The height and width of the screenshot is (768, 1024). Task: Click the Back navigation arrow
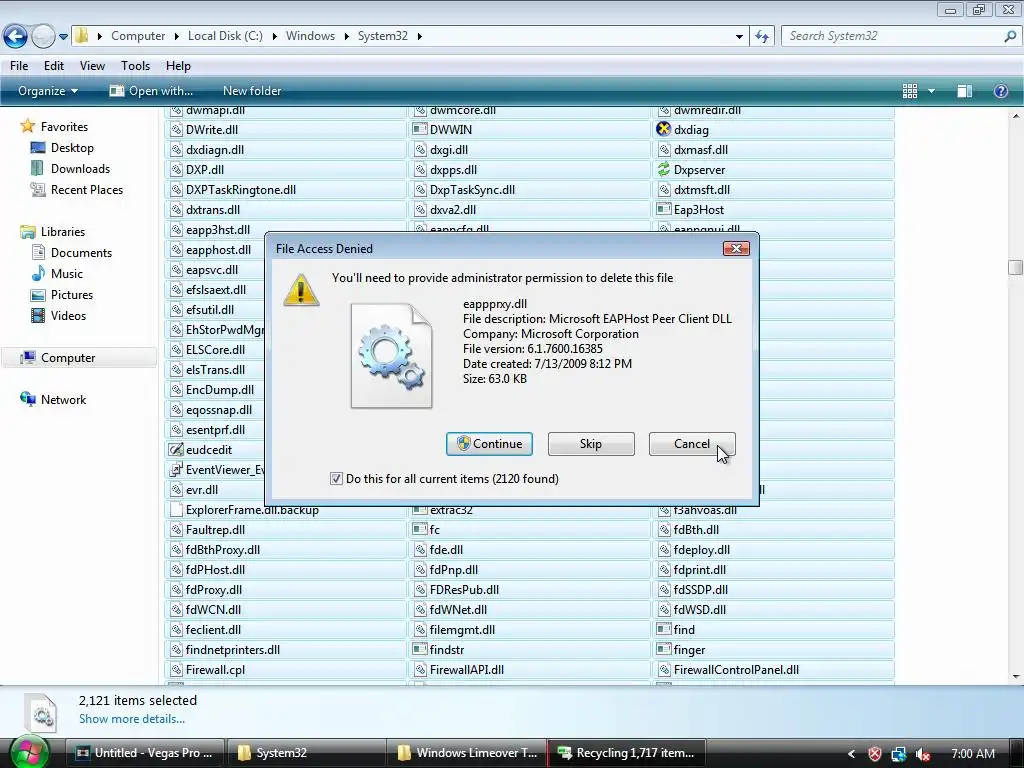[x=15, y=36]
